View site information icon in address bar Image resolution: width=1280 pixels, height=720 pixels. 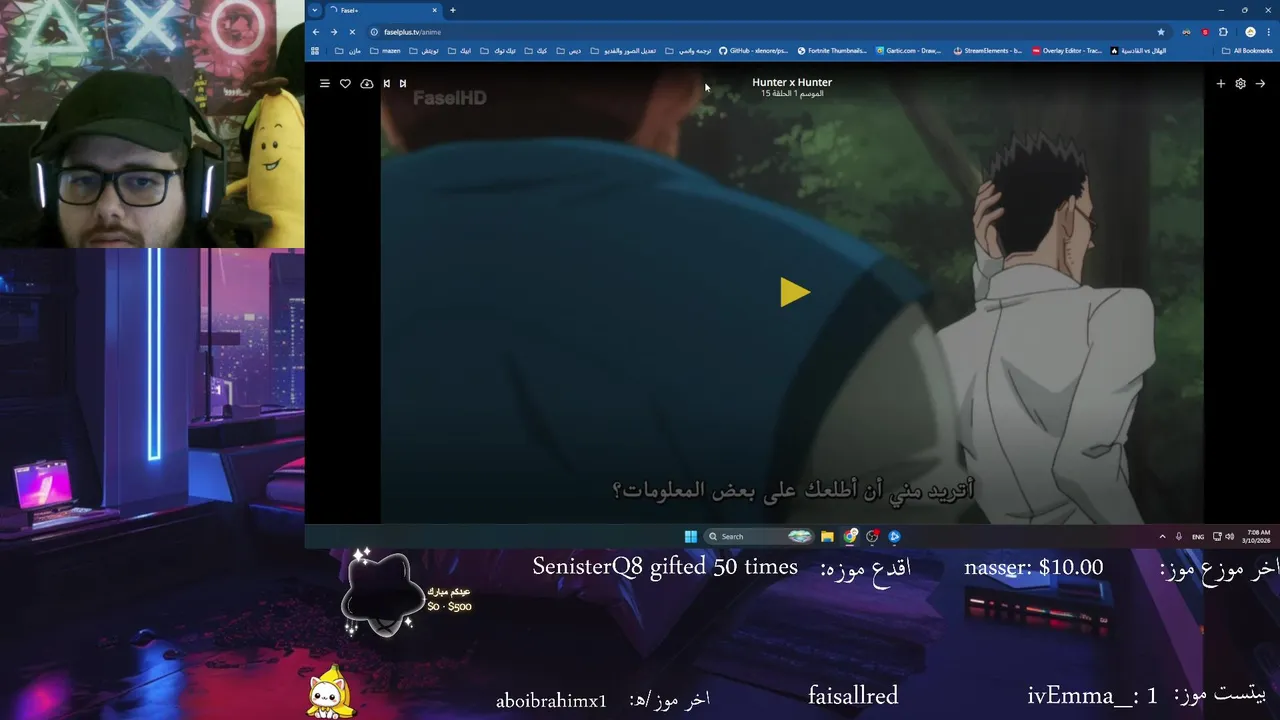tap(374, 32)
